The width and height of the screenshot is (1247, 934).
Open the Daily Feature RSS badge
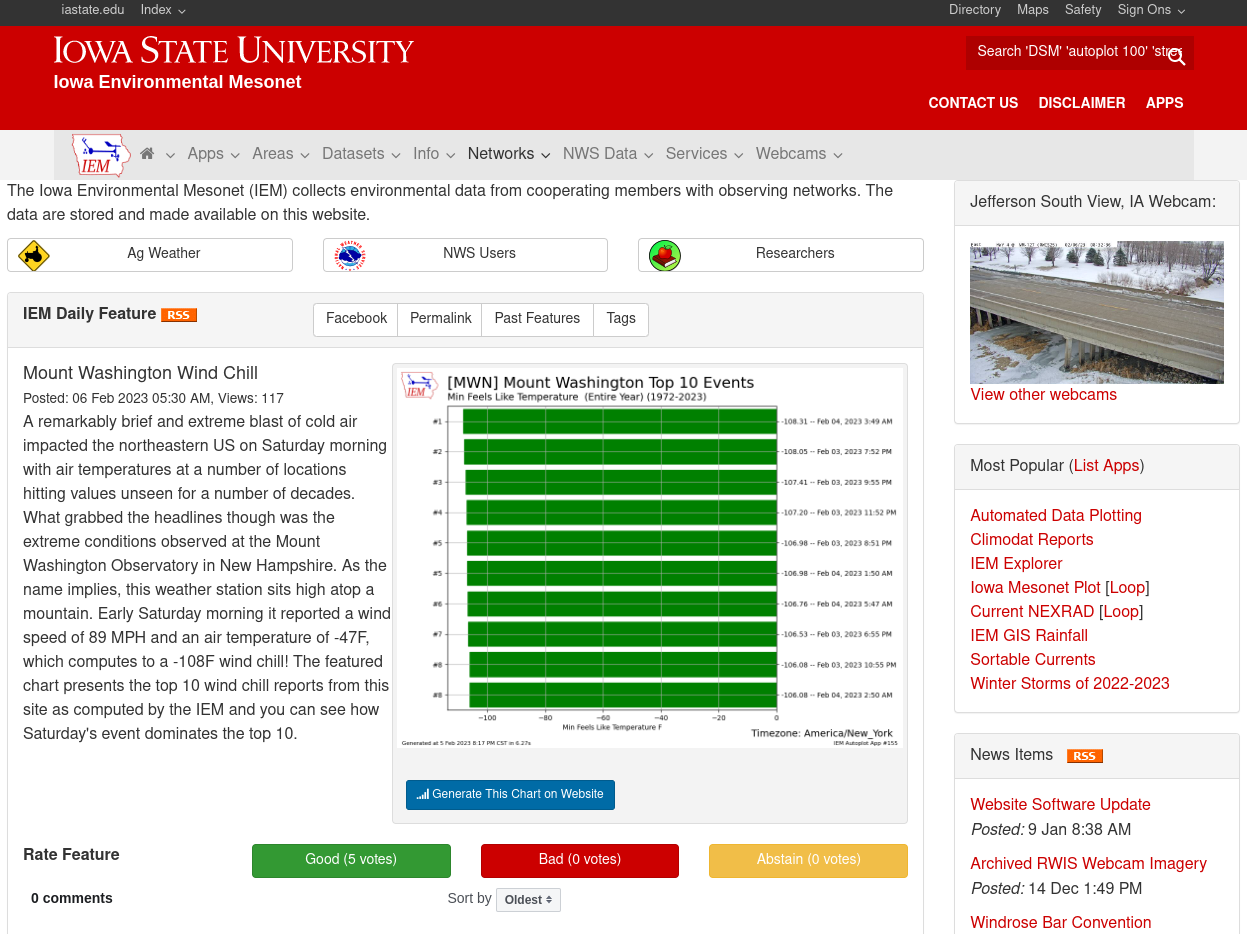point(179,315)
